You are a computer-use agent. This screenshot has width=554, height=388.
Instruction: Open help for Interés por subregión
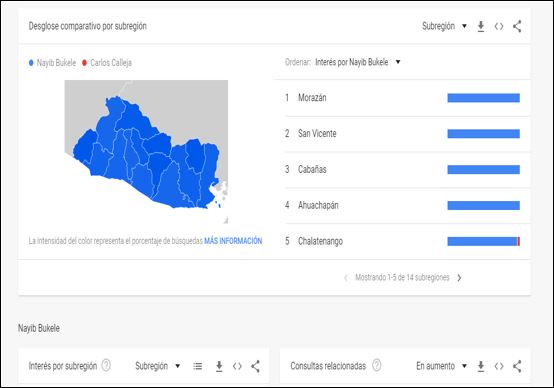[x=106, y=365]
